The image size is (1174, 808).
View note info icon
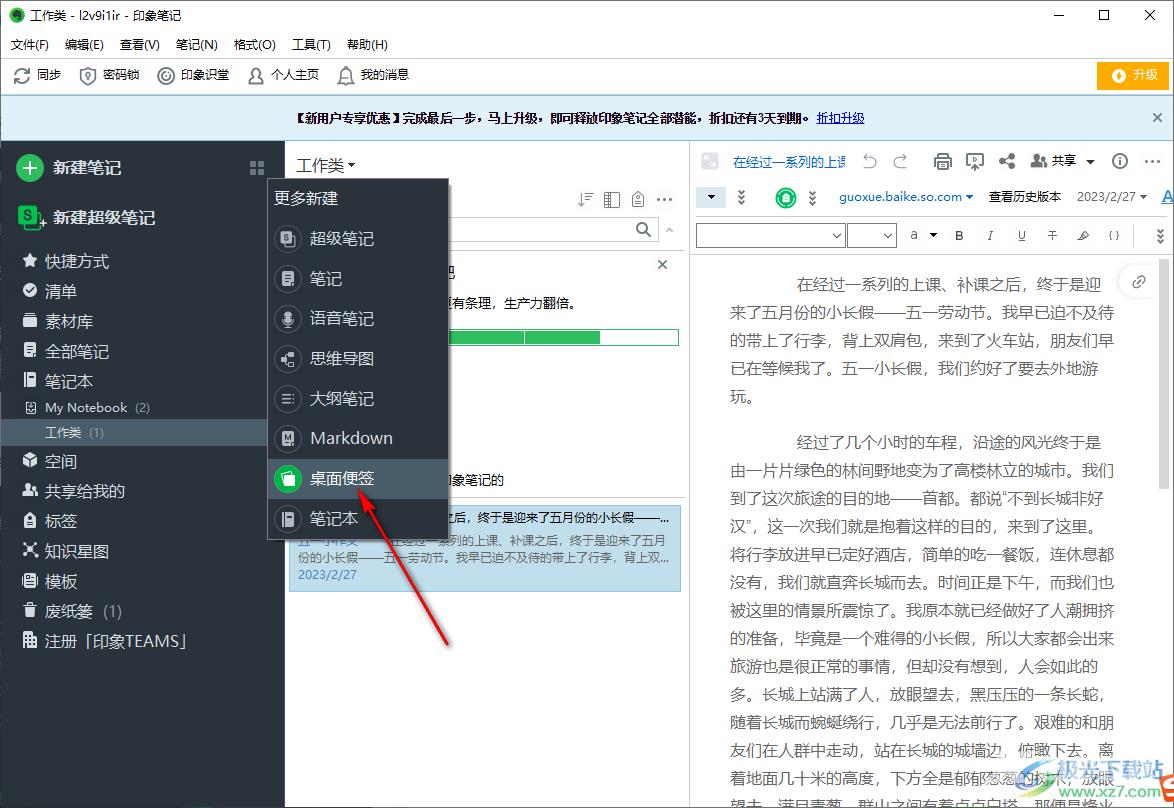click(1120, 161)
